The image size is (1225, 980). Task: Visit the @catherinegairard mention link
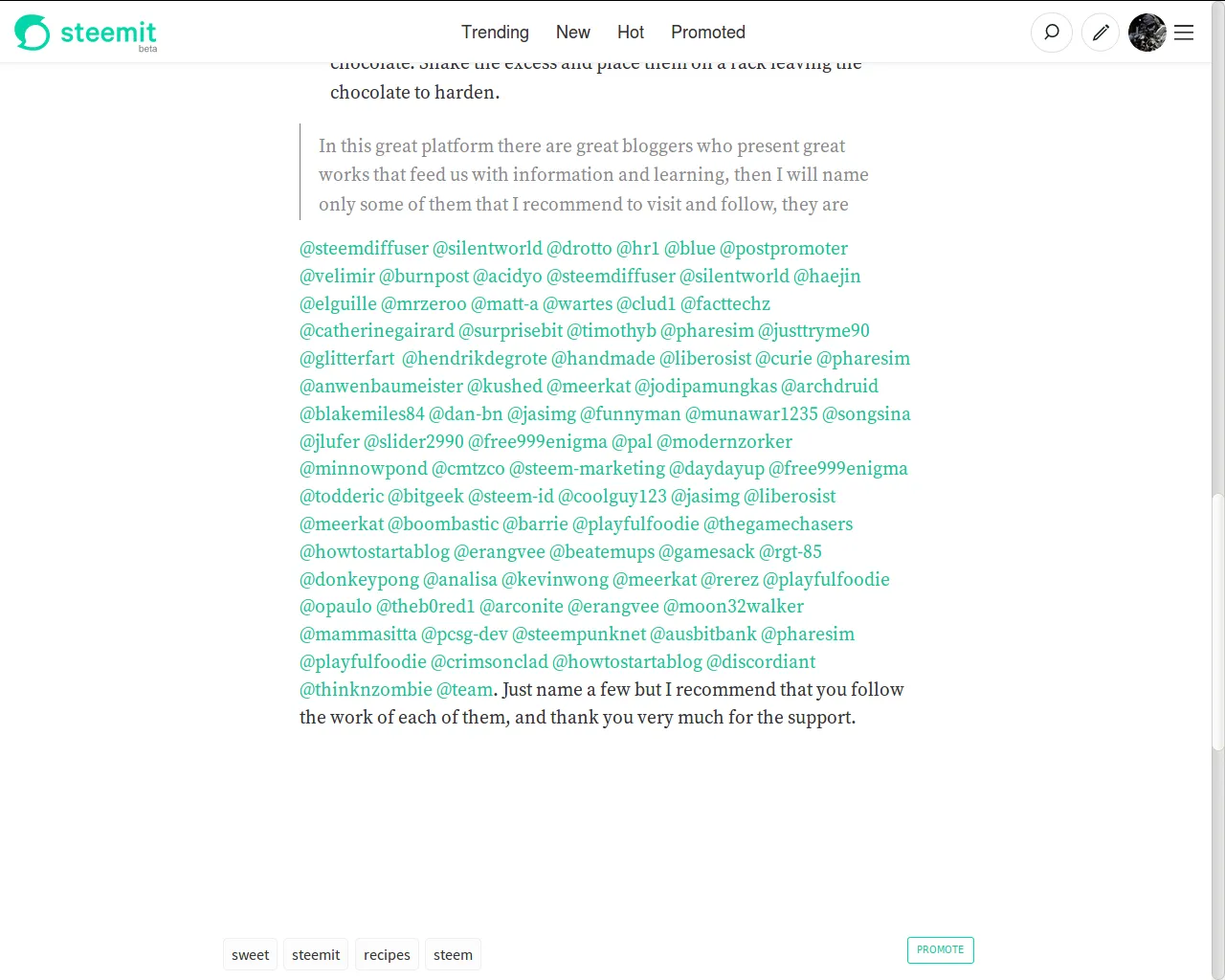coord(377,331)
